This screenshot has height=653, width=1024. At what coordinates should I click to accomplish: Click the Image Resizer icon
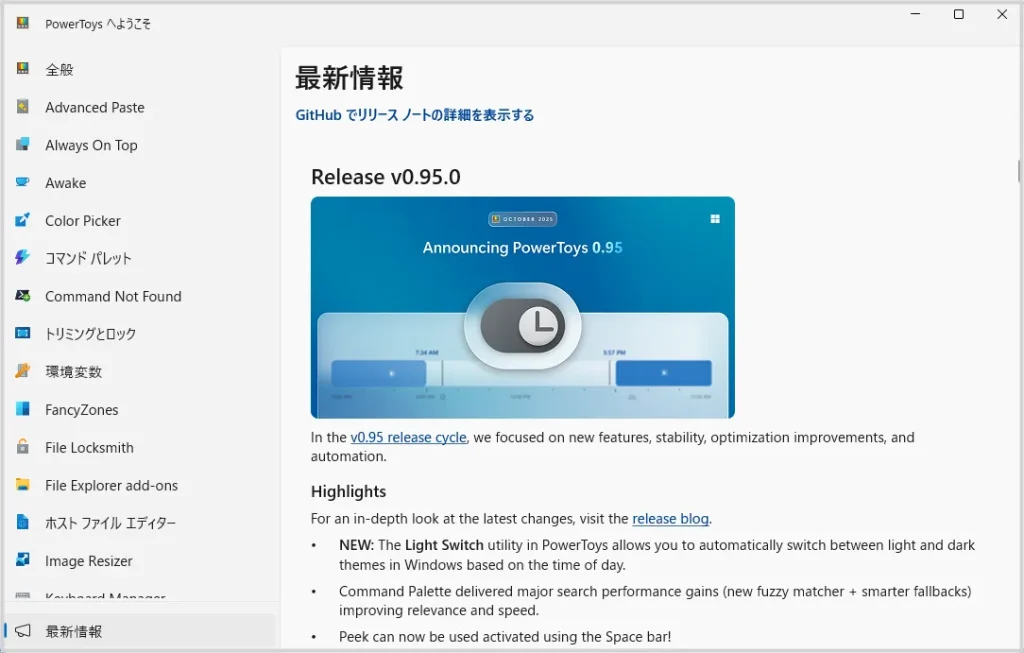pos(23,561)
